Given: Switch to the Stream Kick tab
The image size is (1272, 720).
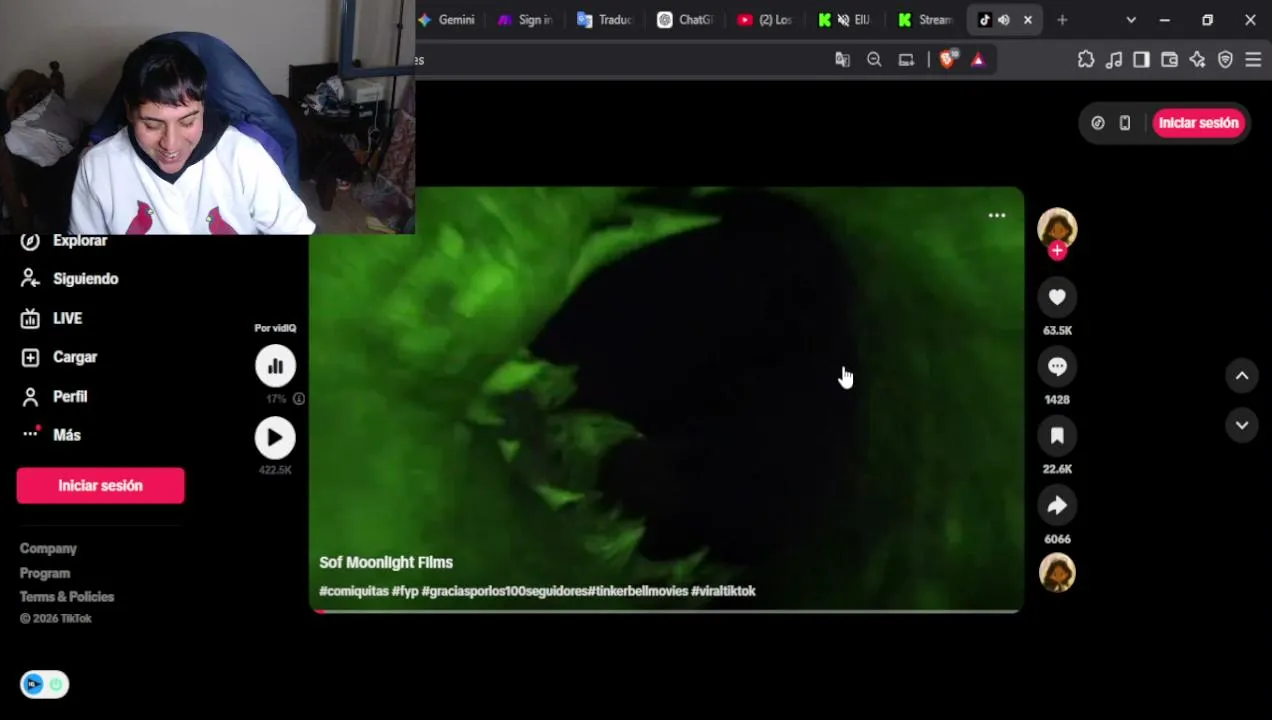Looking at the screenshot, I should coord(925,20).
